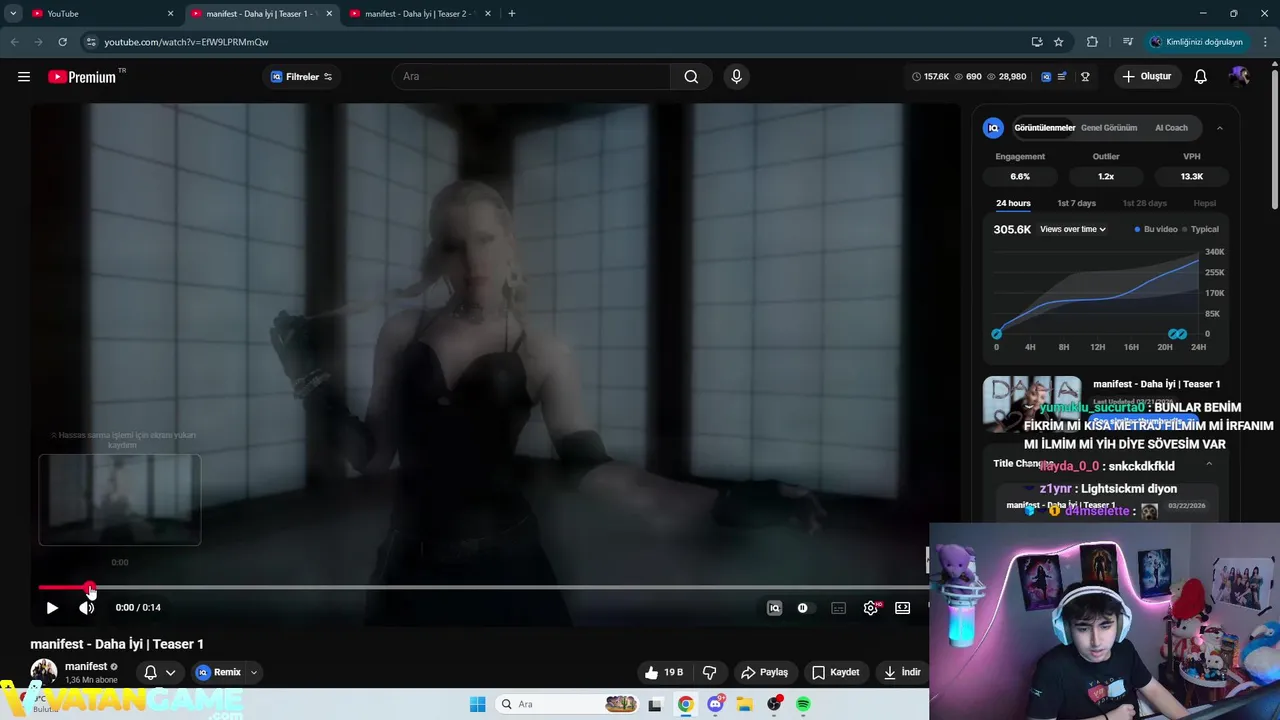Open the manifest channel avatar
This screenshot has width=1280, height=720.
pyautogui.click(x=43, y=672)
